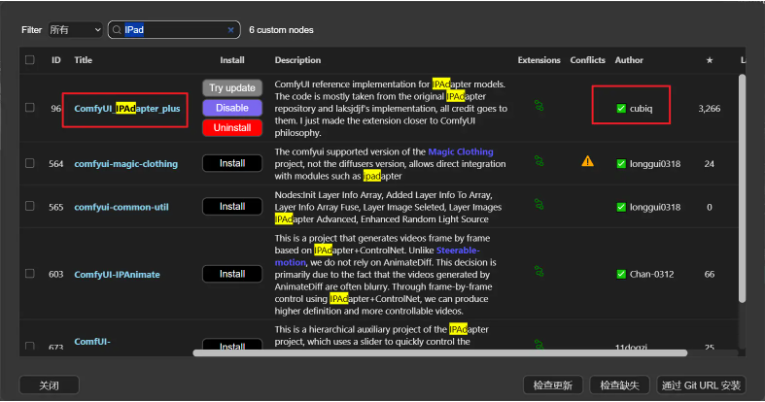Screen dimensions: 765x402
Task: Click the green check next to cubiq
Action: pyautogui.click(x=621, y=108)
